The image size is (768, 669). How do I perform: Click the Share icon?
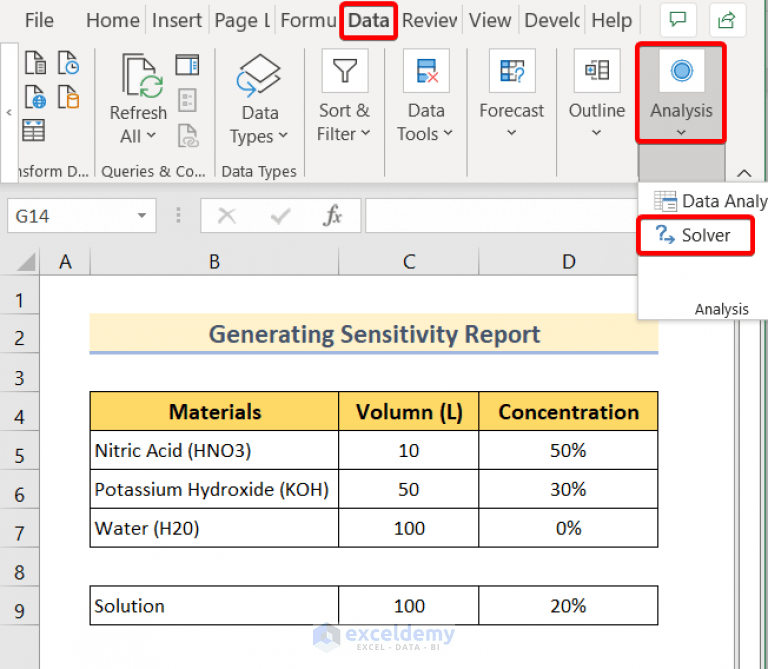[727, 20]
